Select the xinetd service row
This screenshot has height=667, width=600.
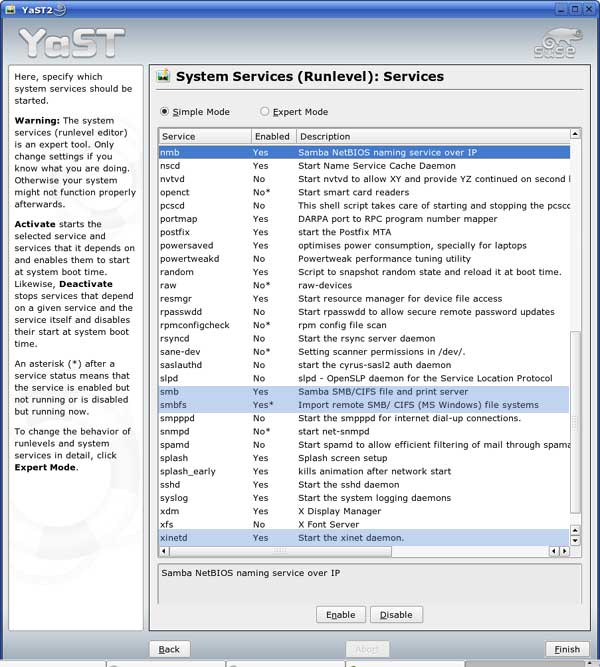(x=364, y=538)
